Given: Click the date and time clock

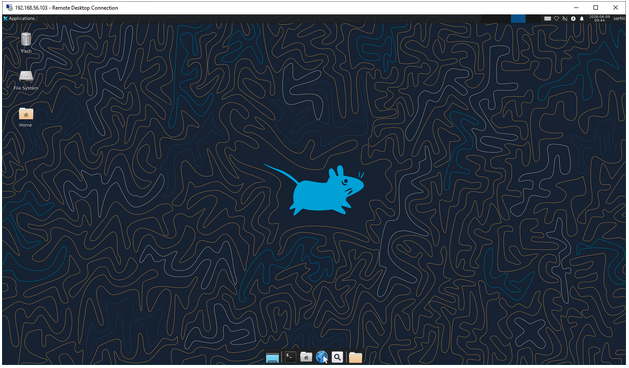Looking at the screenshot, I should [599, 18].
